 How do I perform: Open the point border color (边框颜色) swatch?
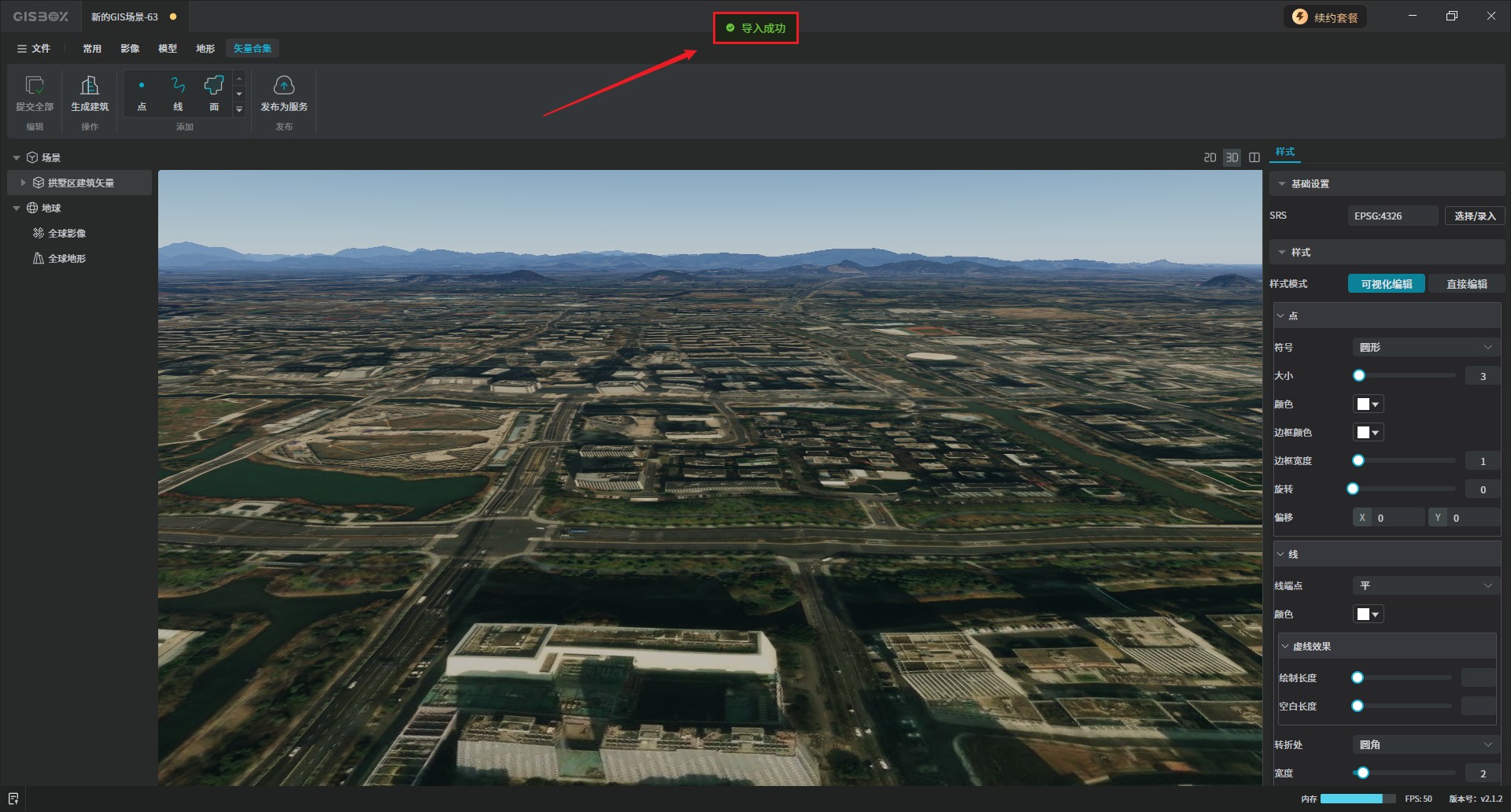1368,433
